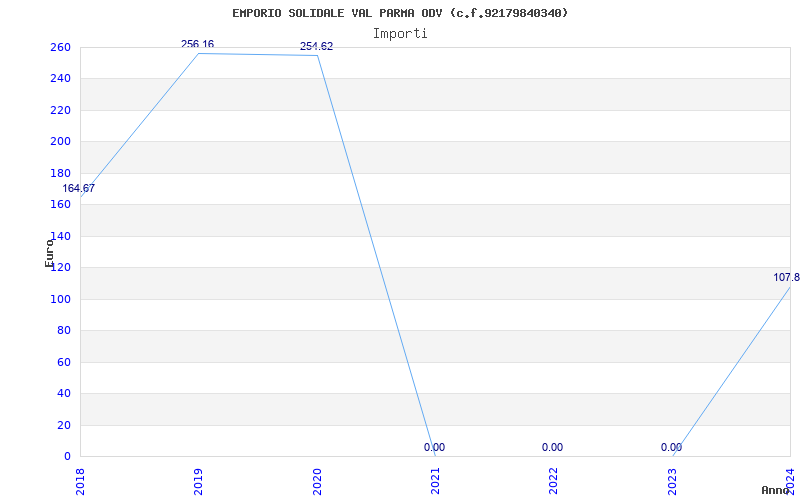Click the 180 y-axis tick label
The height and width of the screenshot is (500, 800).
pyautogui.click(x=60, y=173)
